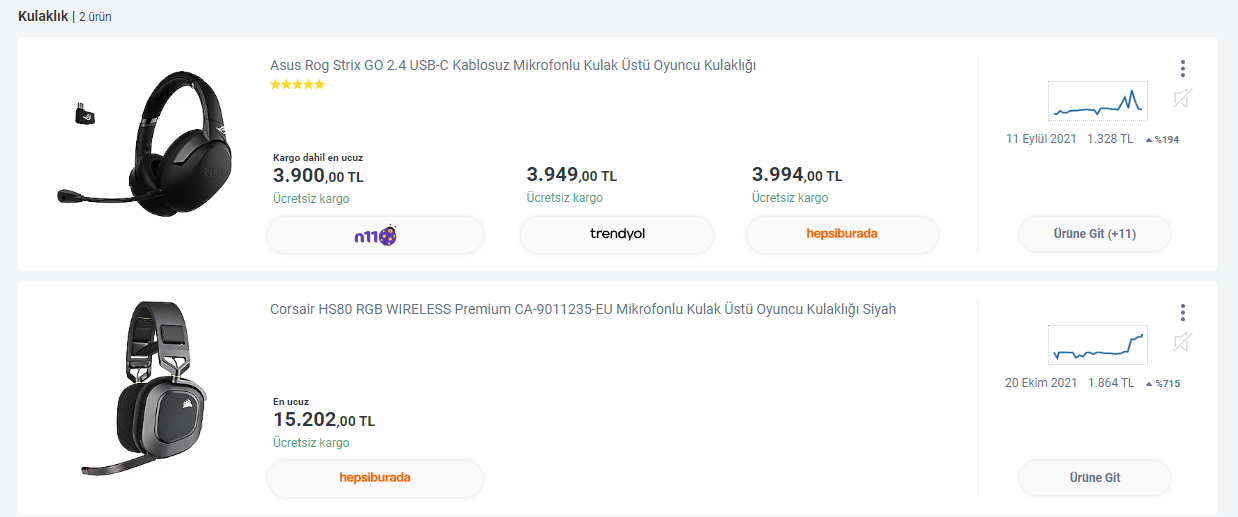Open Hepsiburada offer for Asus headset

[x=842, y=234]
